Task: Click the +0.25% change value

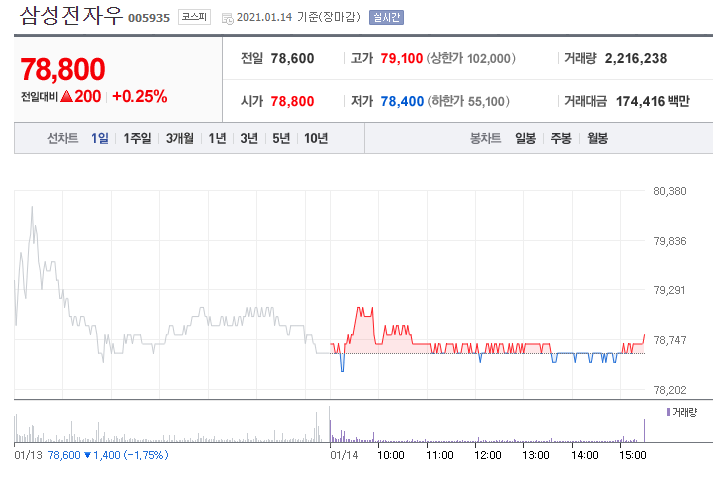Action: [x=140, y=96]
